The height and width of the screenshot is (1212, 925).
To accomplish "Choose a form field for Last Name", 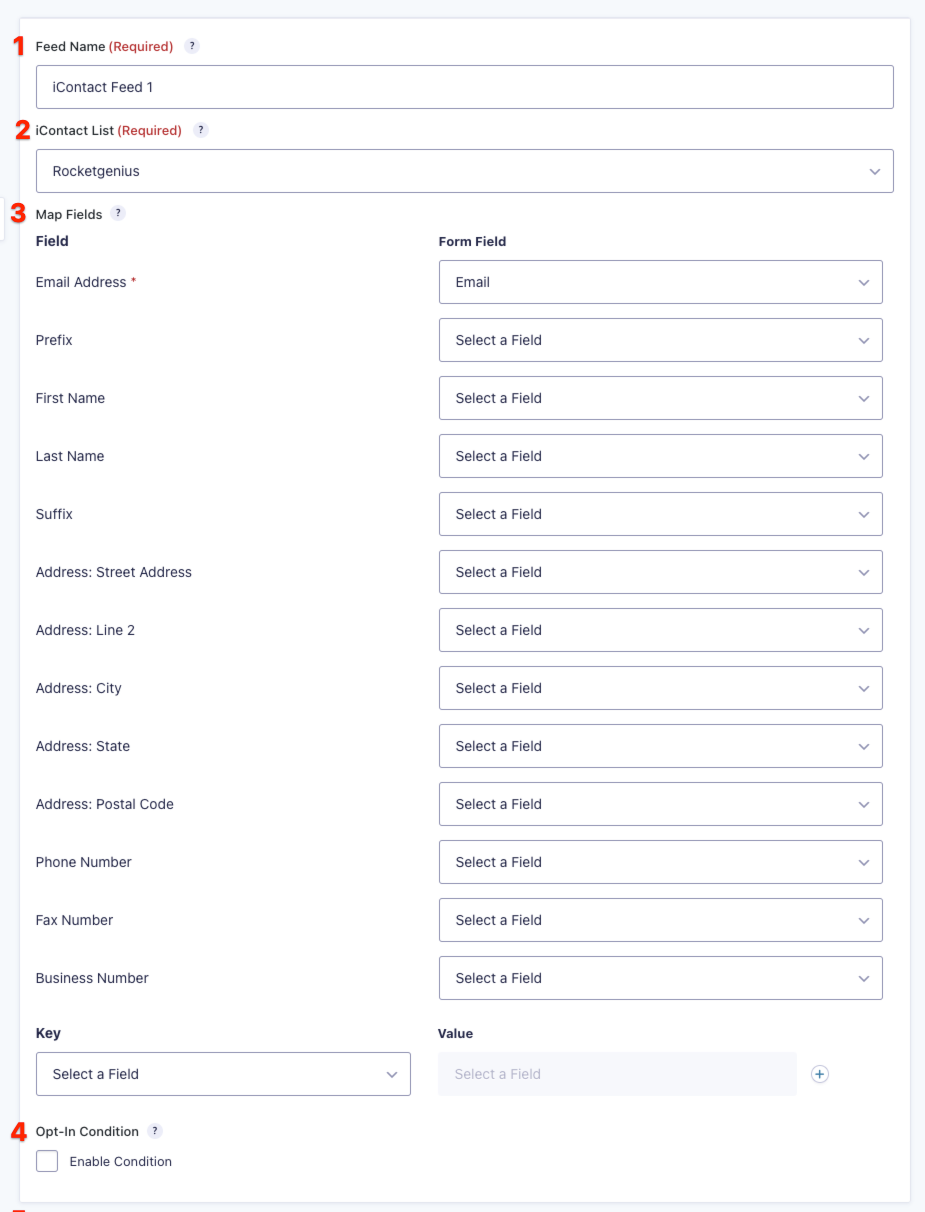I will [660, 456].
